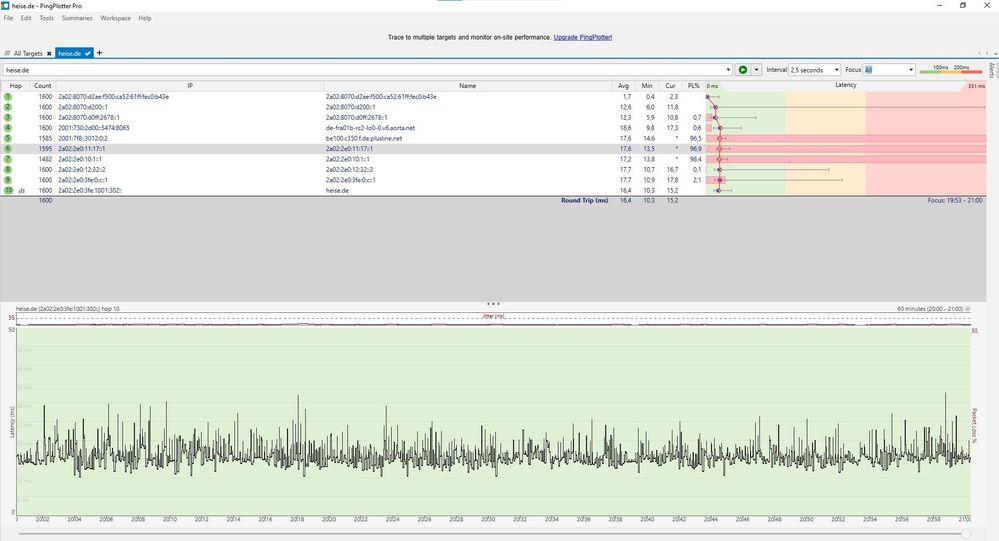Select IP 2001:730:2d00::5474:8065
The width and height of the screenshot is (999, 541).
click(94, 128)
